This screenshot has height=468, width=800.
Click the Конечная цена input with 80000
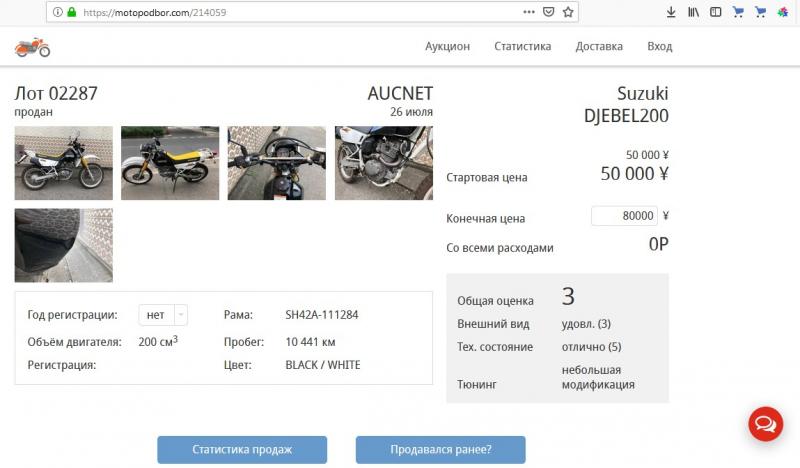click(624, 216)
